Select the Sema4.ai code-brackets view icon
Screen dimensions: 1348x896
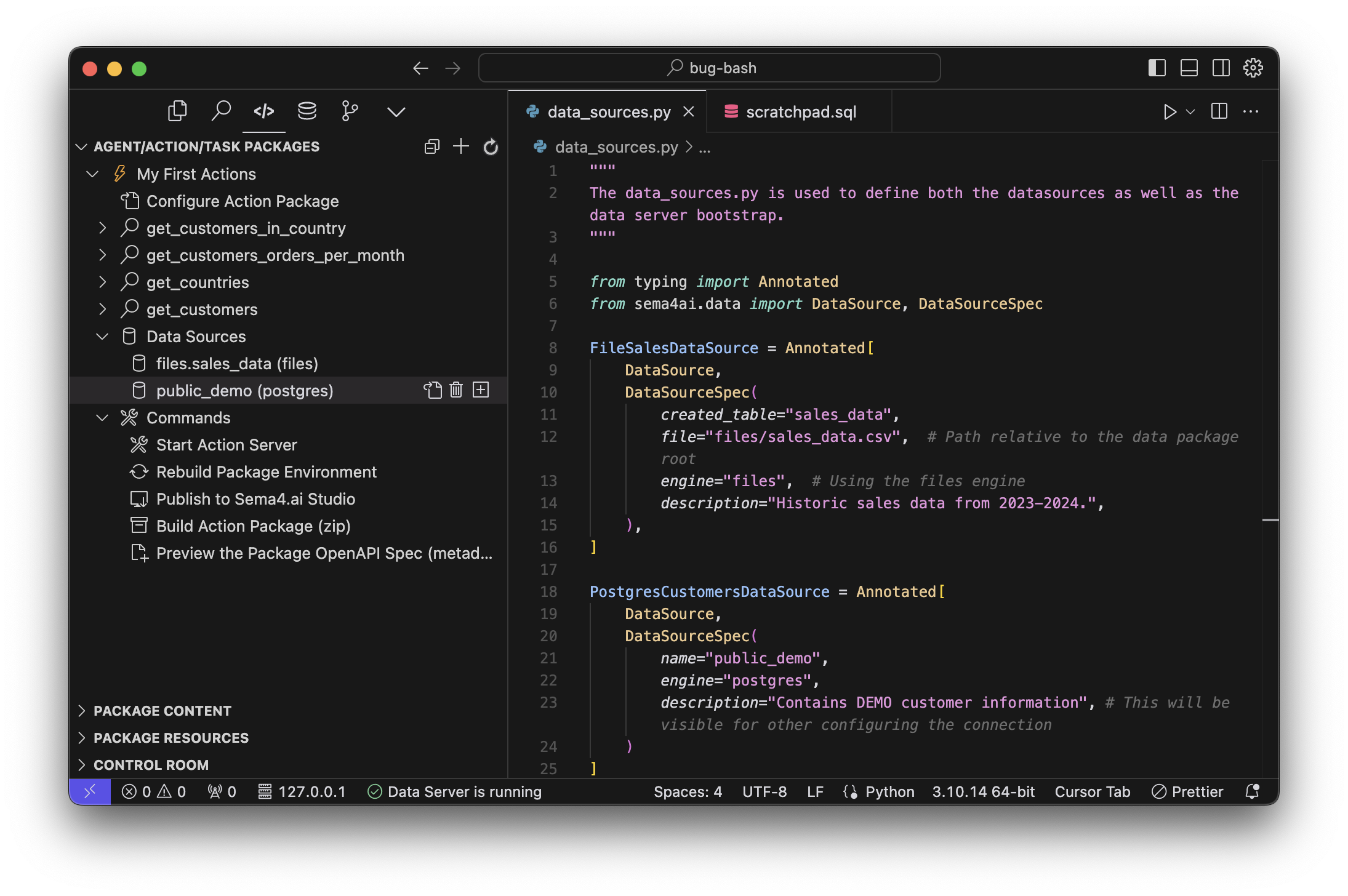coord(263,111)
